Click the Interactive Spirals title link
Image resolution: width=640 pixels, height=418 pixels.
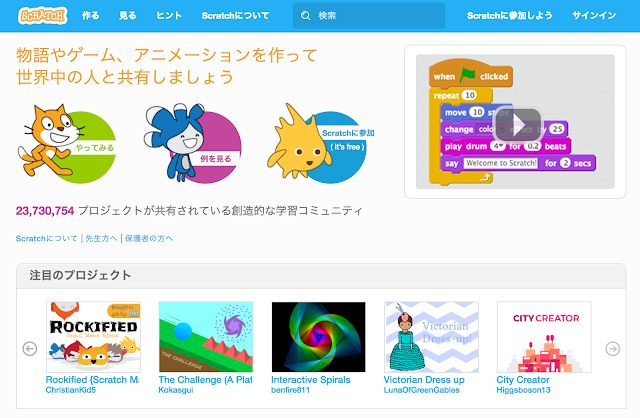pos(311,380)
